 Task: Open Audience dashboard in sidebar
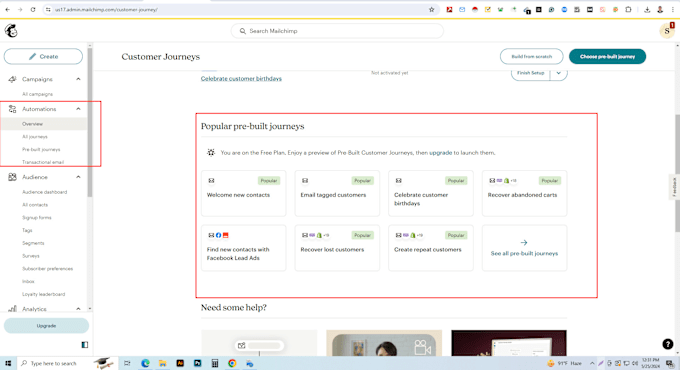coord(44,192)
